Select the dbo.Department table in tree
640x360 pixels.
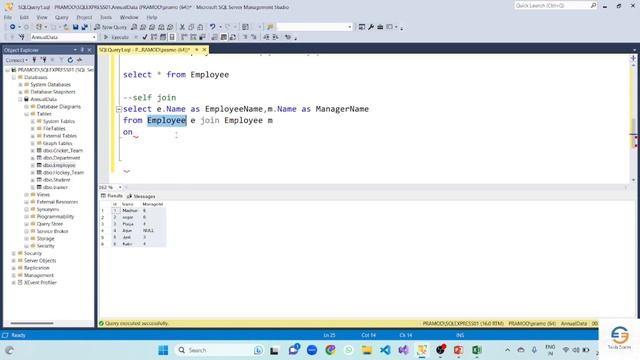tap(62, 158)
